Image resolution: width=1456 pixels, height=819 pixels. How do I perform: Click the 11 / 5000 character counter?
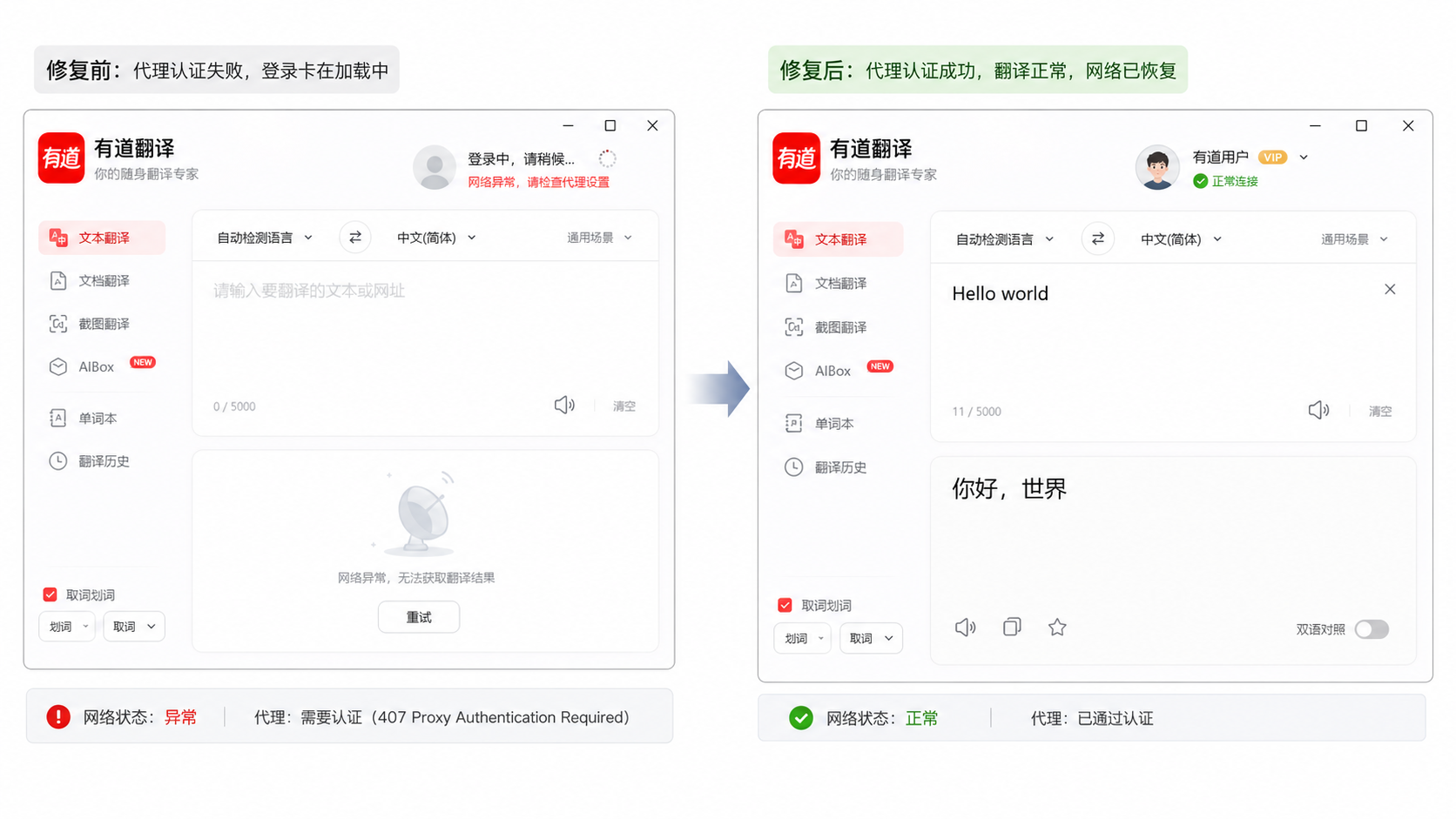pos(976,412)
